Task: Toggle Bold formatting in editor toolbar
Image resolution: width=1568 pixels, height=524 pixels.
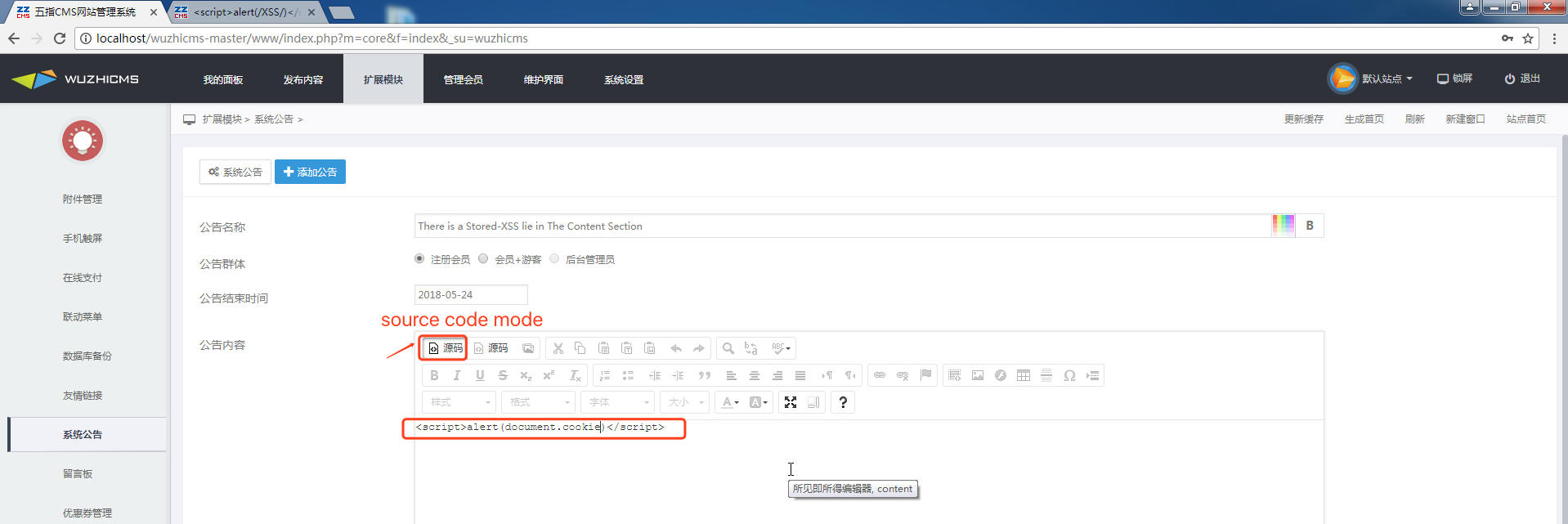Action: pos(434,375)
